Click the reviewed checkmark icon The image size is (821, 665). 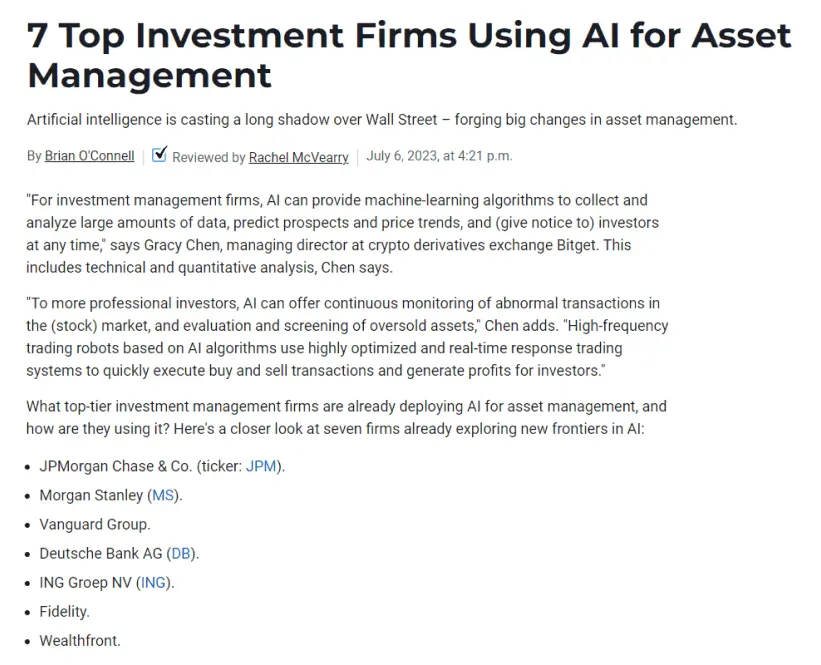159,154
